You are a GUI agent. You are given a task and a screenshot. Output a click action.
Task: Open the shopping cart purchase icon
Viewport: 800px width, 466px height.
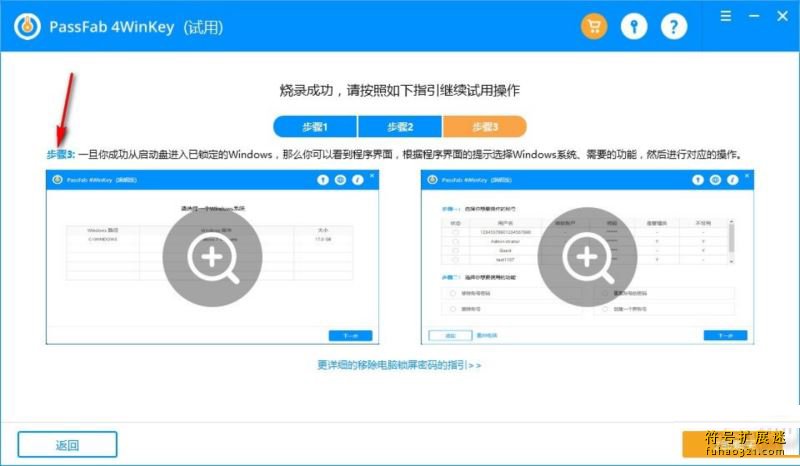pos(594,26)
